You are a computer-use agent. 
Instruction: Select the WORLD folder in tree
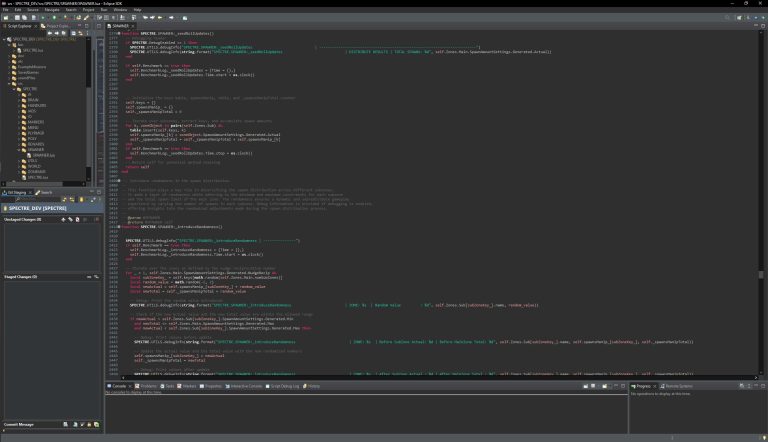[31, 166]
